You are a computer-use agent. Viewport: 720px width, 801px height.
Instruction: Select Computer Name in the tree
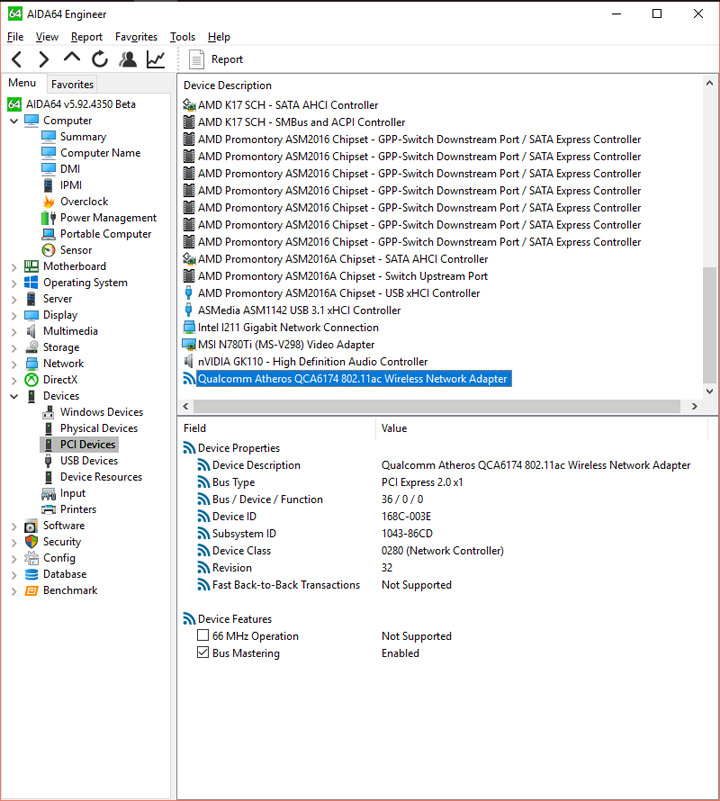click(100, 153)
